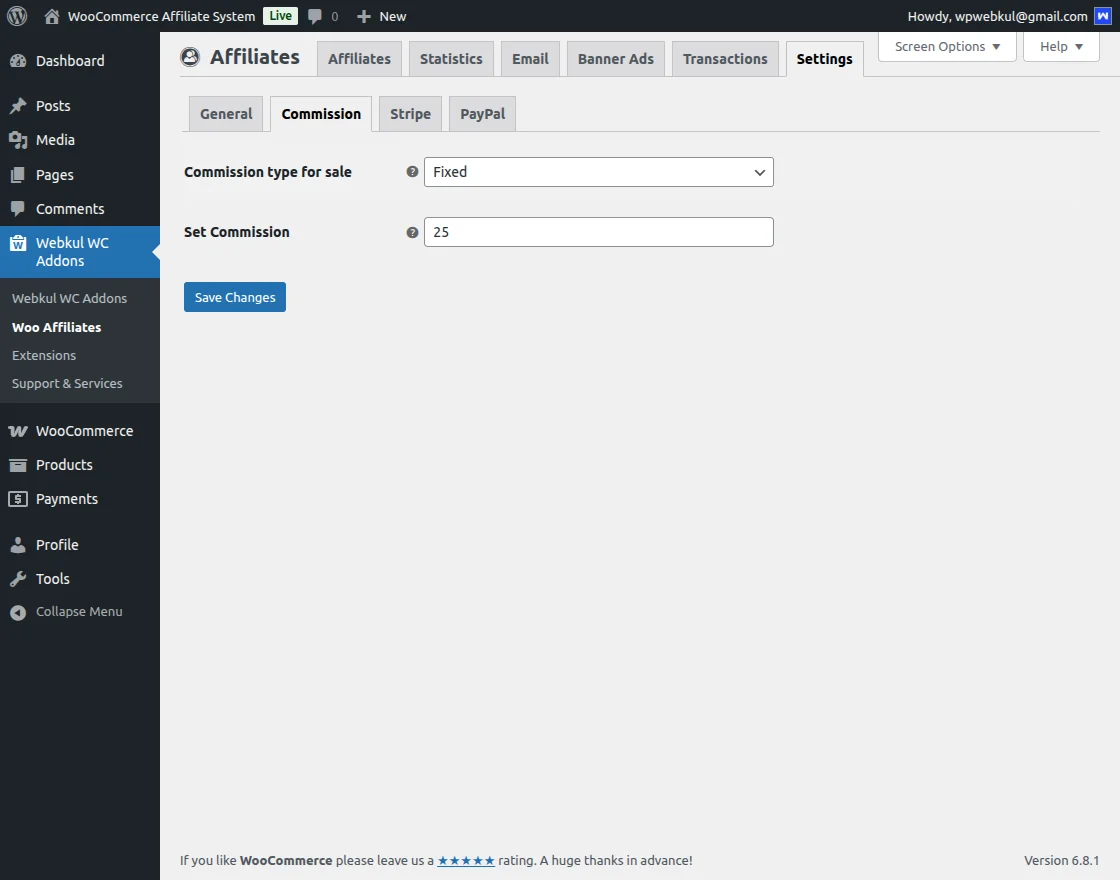Click the five-star rating link

pyautogui.click(x=466, y=861)
